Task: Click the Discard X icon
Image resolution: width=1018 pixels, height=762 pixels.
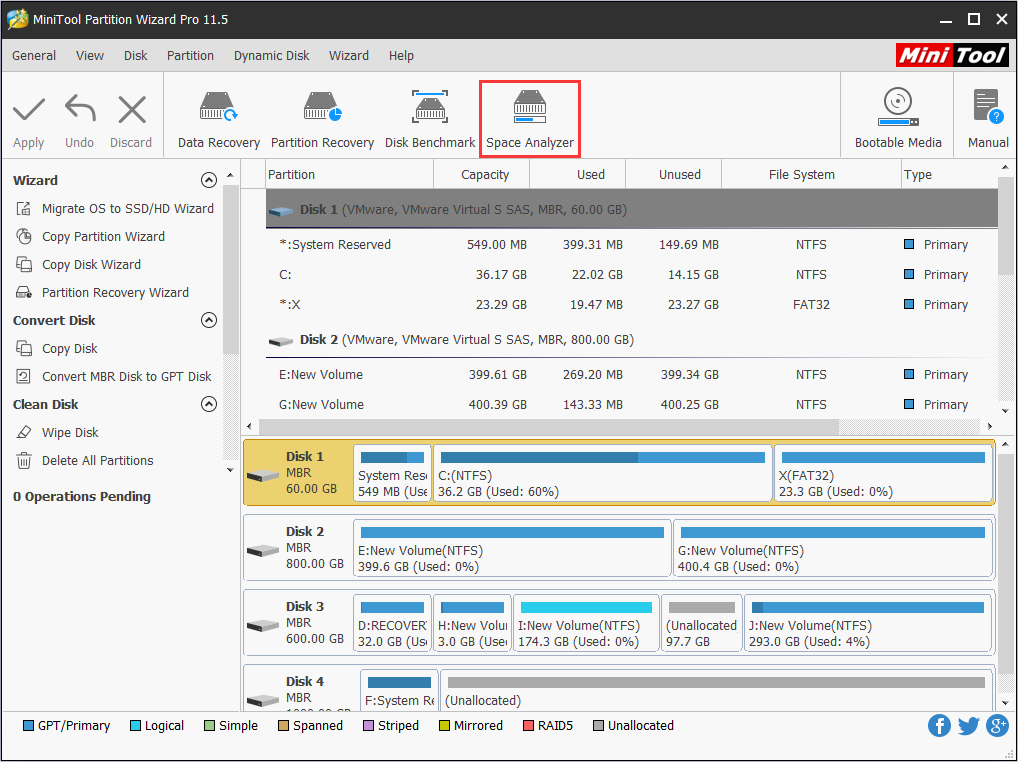Action: click(x=132, y=109)
